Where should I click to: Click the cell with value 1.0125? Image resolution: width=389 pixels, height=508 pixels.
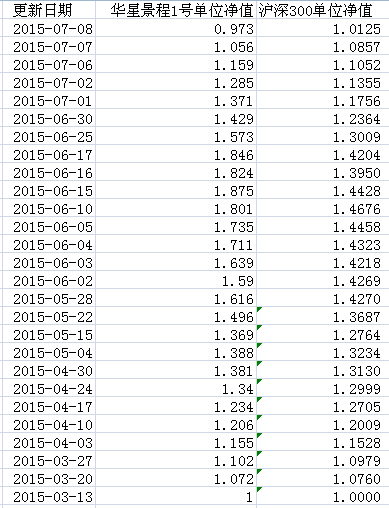coord(322,28)
